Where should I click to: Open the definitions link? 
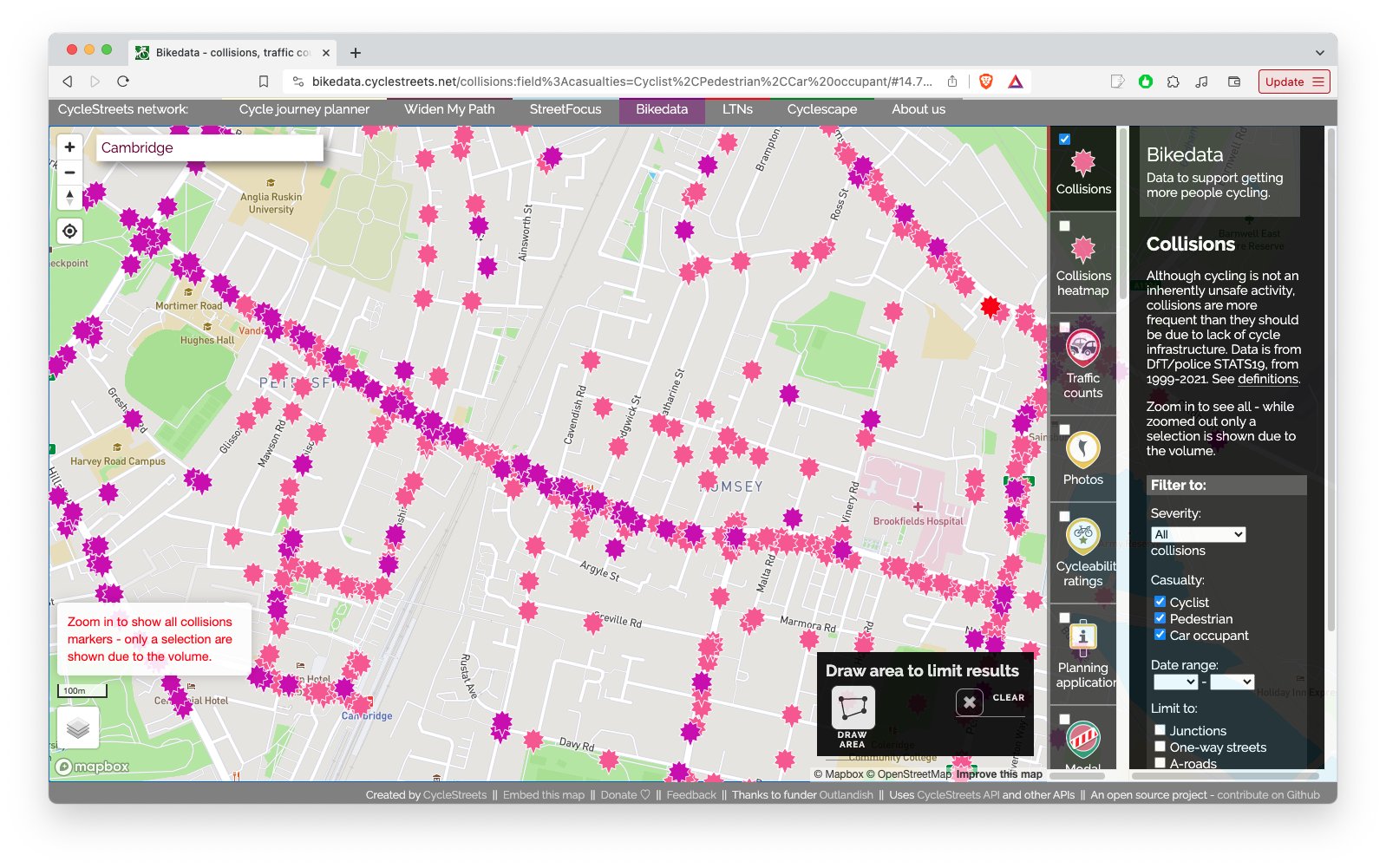tap(1268, 379)
